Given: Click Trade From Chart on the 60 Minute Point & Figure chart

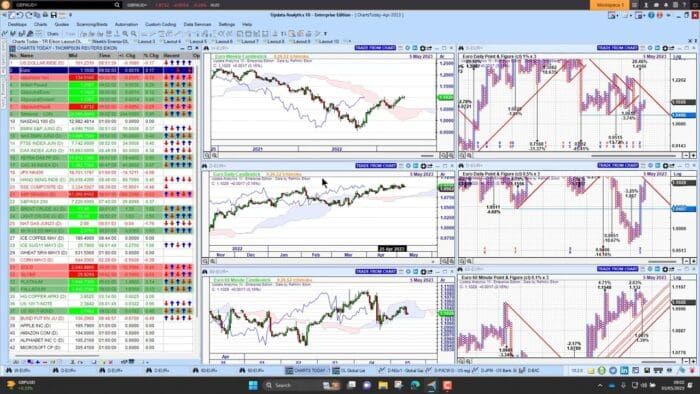Looking at the screenshot, I should click(x=617, y=269).
